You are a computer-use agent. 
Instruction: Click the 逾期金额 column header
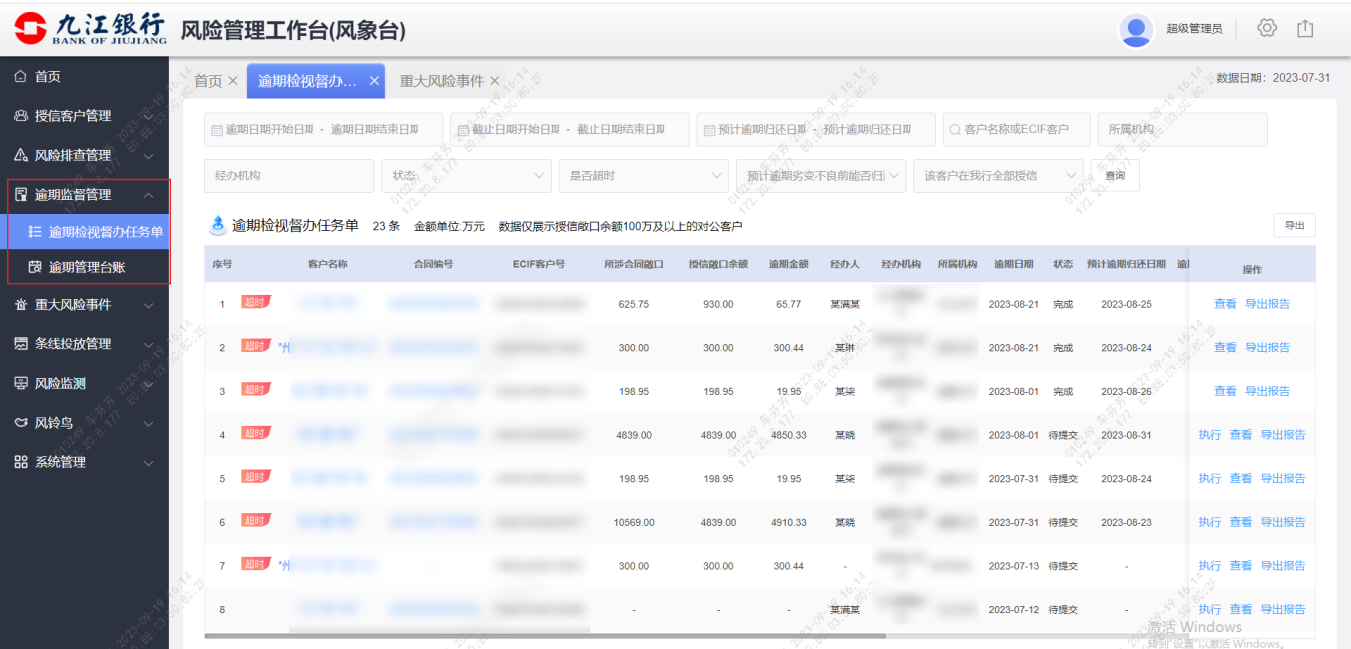pyautogui.click(x=788, y=265)
